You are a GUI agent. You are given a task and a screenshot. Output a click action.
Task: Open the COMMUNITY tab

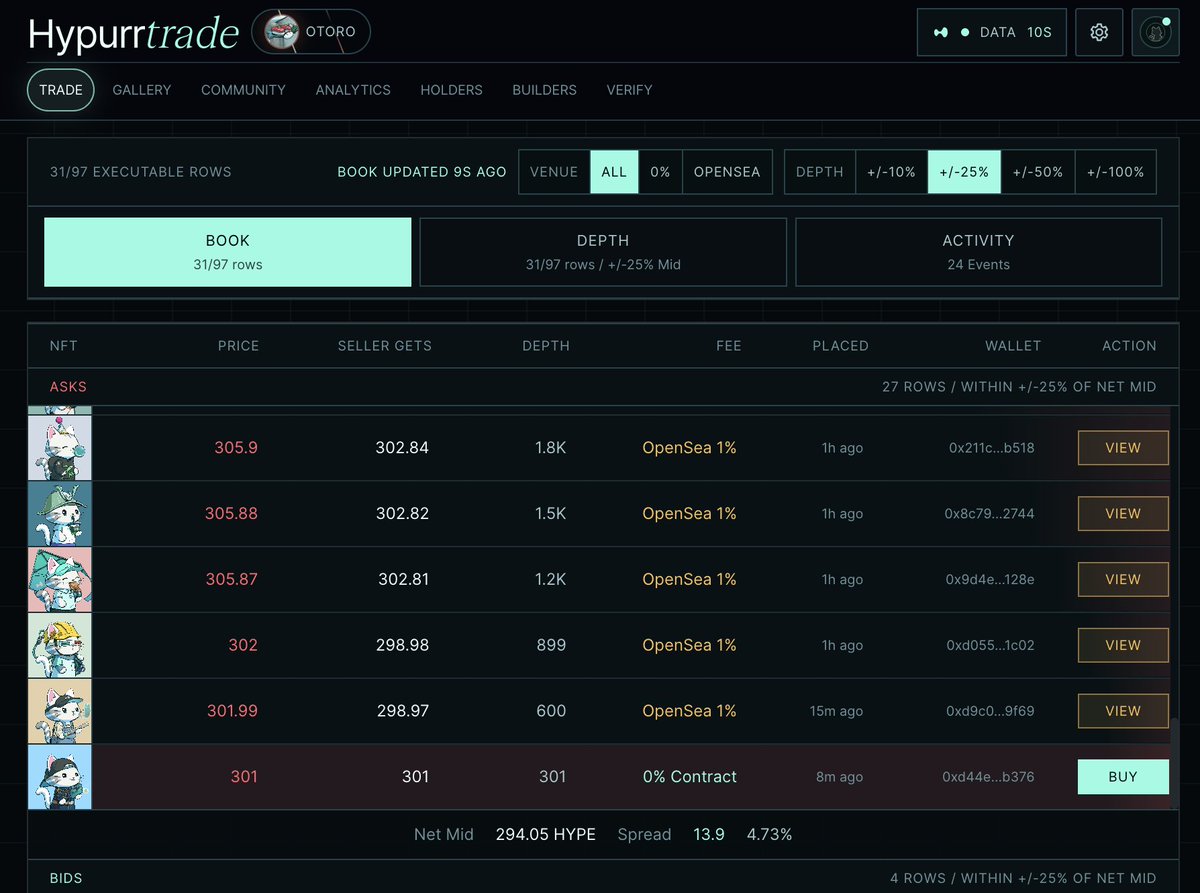243,90
